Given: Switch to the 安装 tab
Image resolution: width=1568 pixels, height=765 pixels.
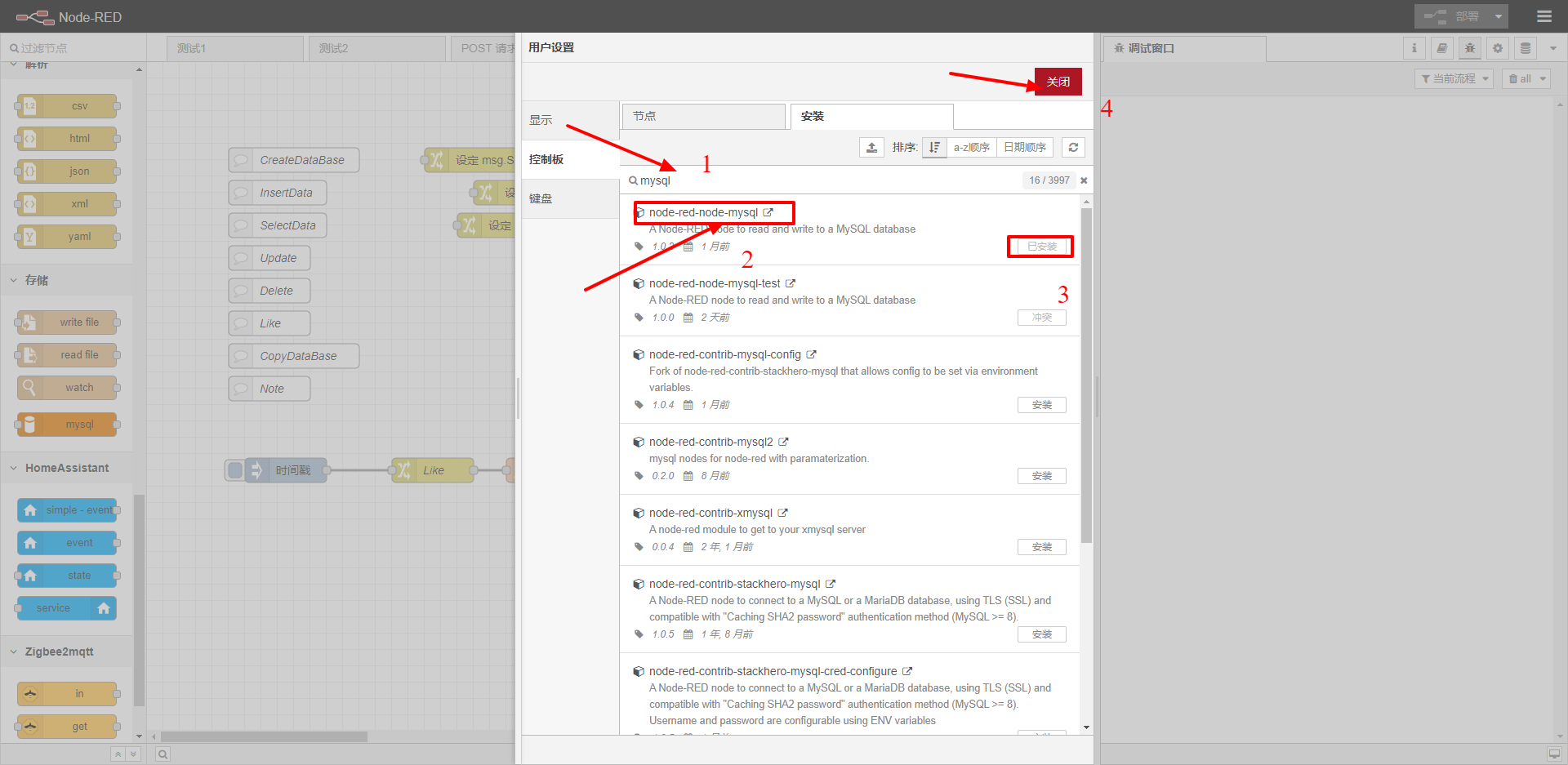Looking at the screenshot, I should 871,116.
